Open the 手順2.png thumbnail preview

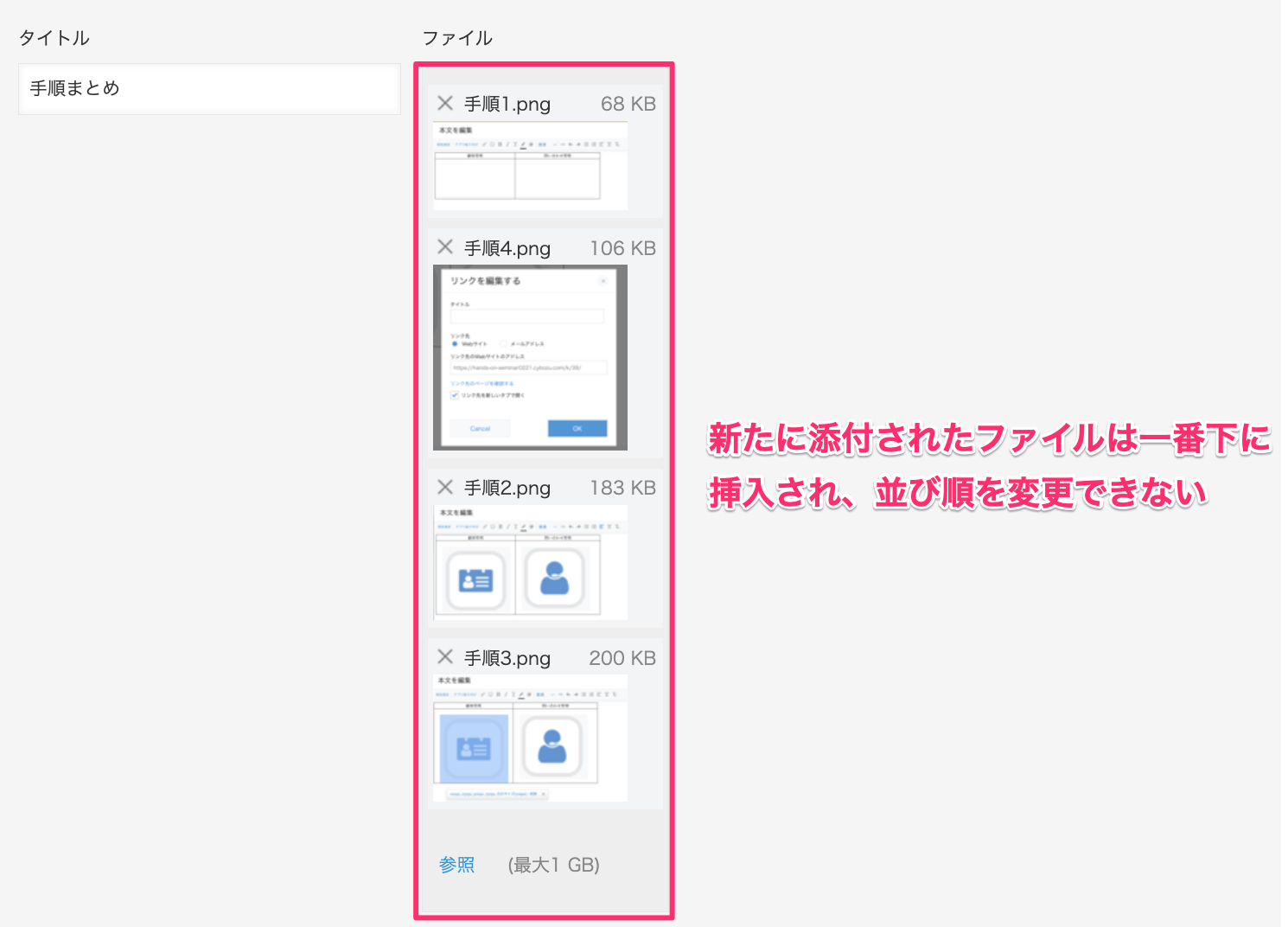coord(530,562)
